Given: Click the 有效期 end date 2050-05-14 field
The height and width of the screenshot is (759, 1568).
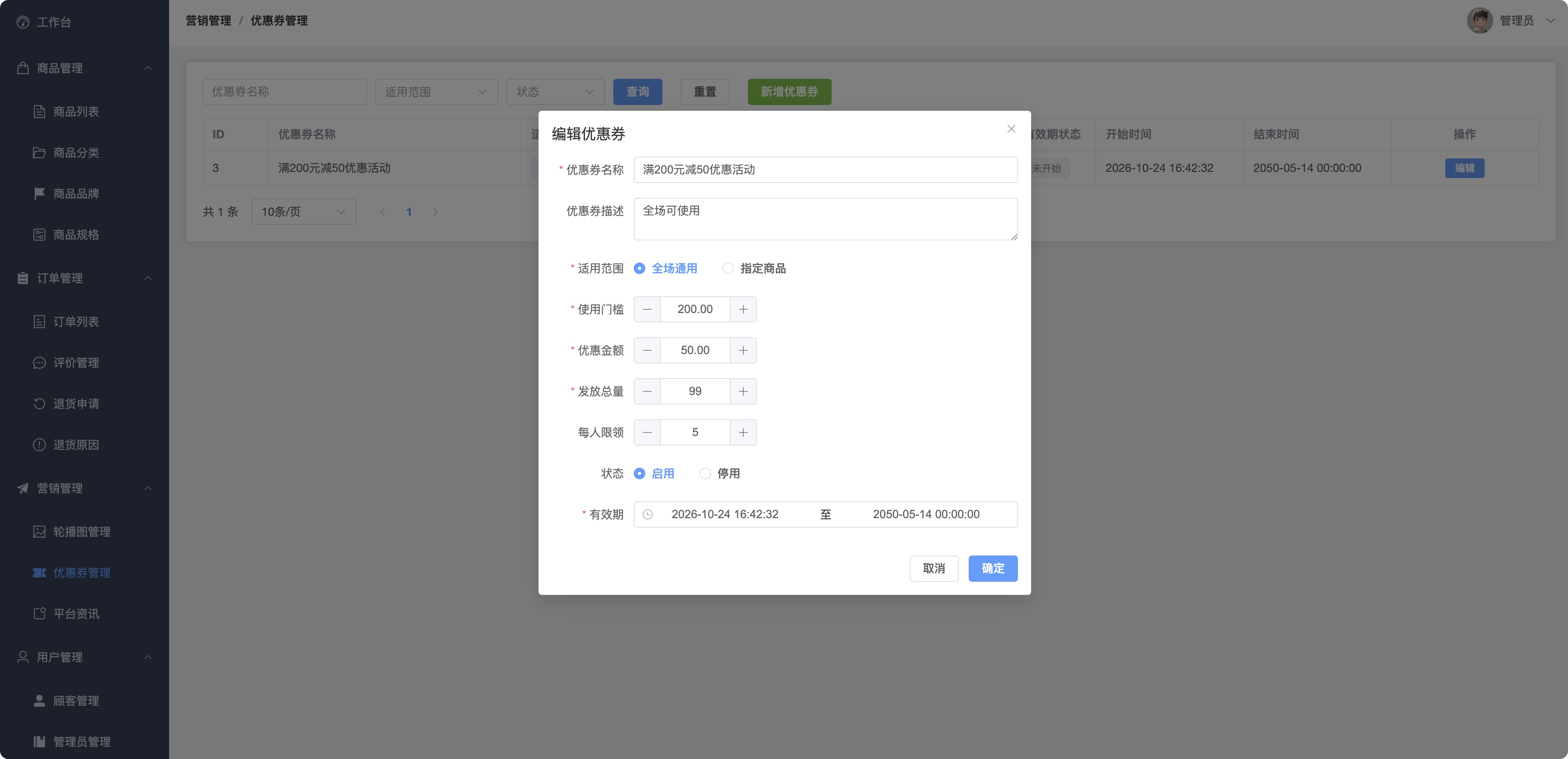Looking at the screenshot, I should click(x=926, y=514).
